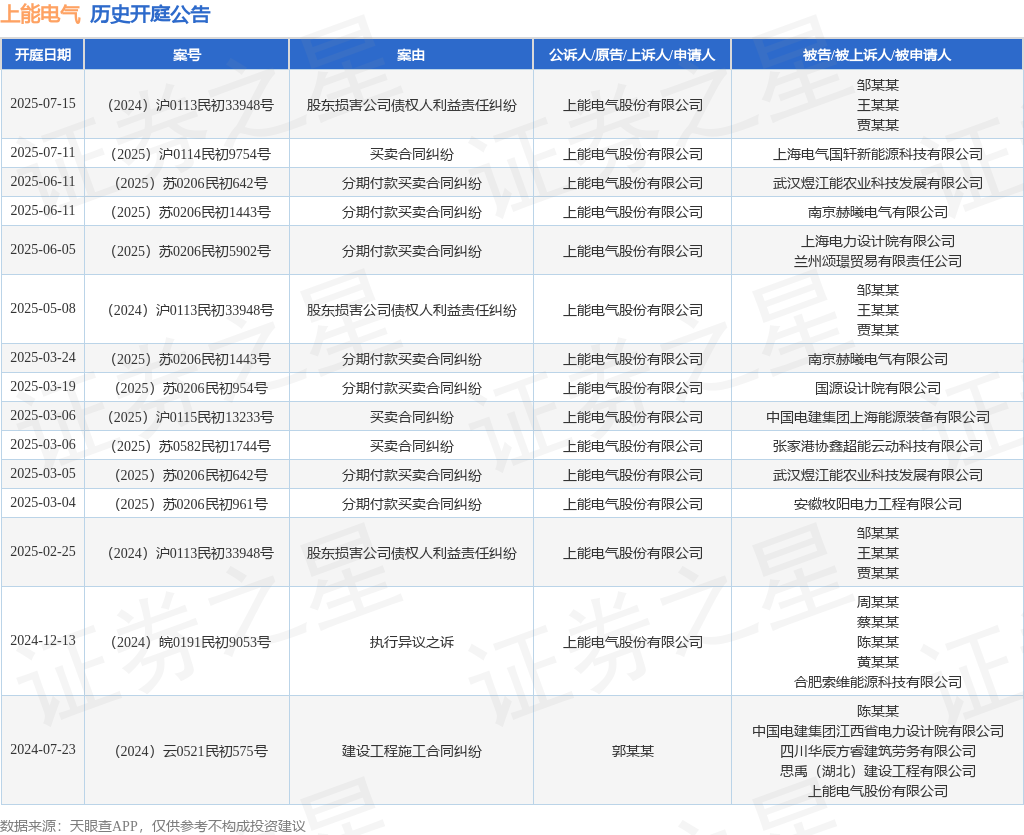Image resolution: width=1024 pixels, height=835 pixels.
Task: Click the 数据来源 天眼查APP footer text
Action: pyautogui.click(x=153, y=826)
